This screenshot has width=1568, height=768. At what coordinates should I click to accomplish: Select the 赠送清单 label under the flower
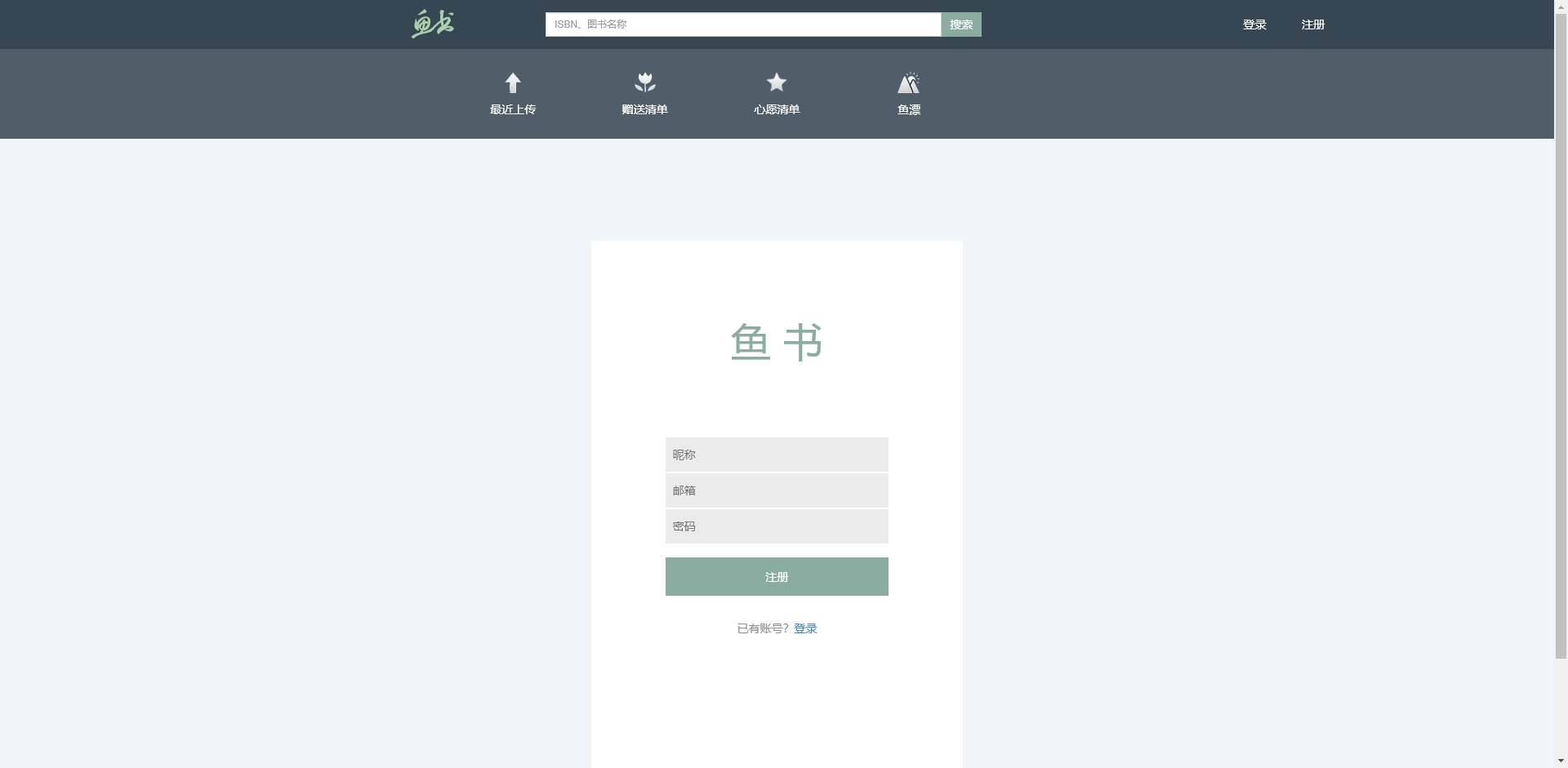(x=645, y=109)
